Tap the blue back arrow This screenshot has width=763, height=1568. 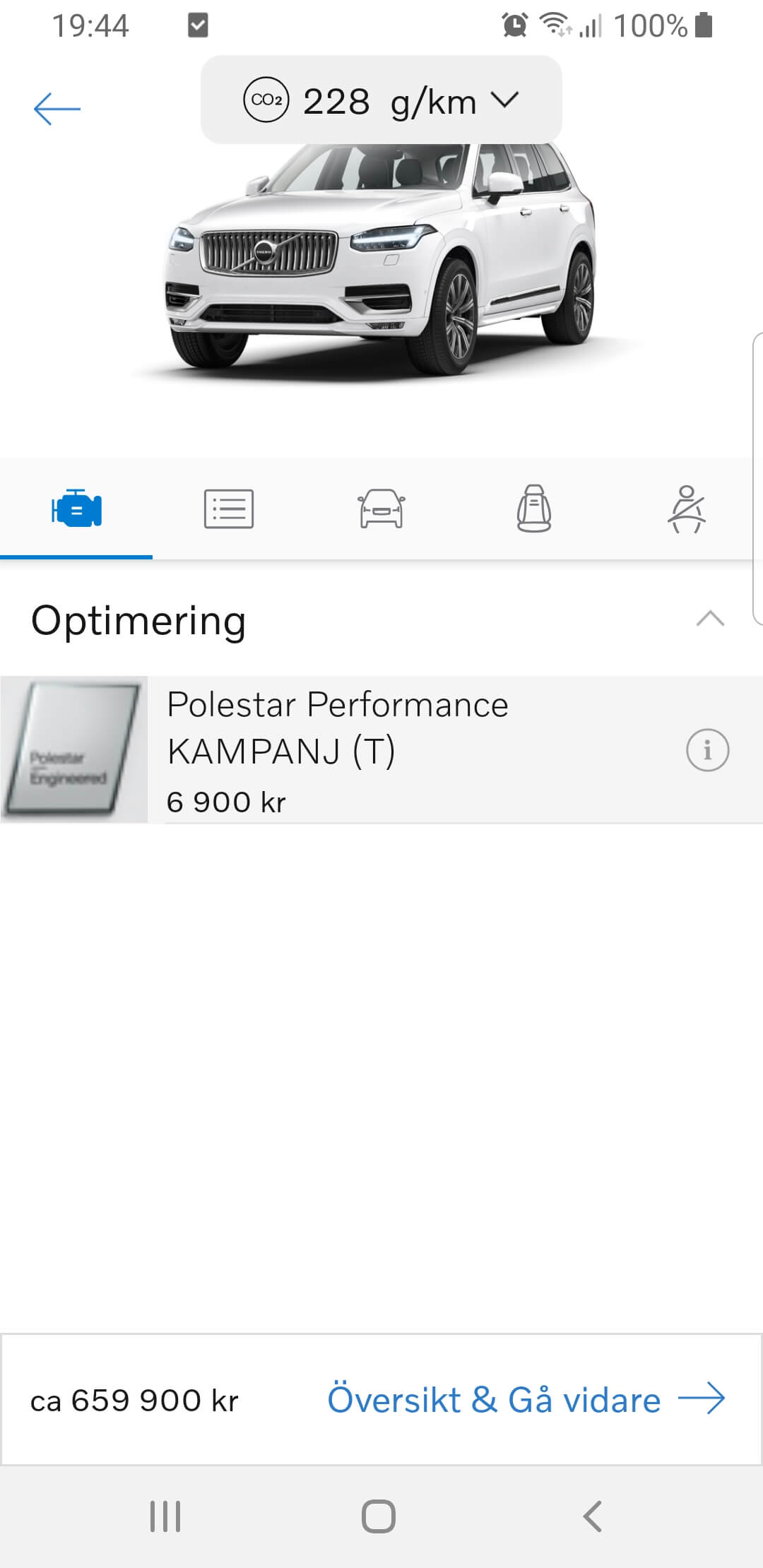pos(57,109)
